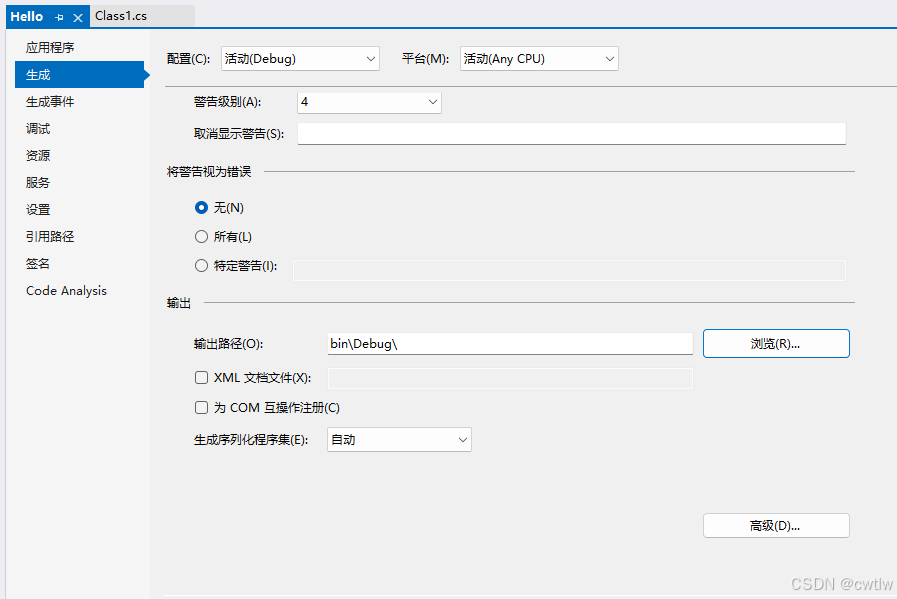
Task: Open the Code Analysis page
Action: click(66, 290)
